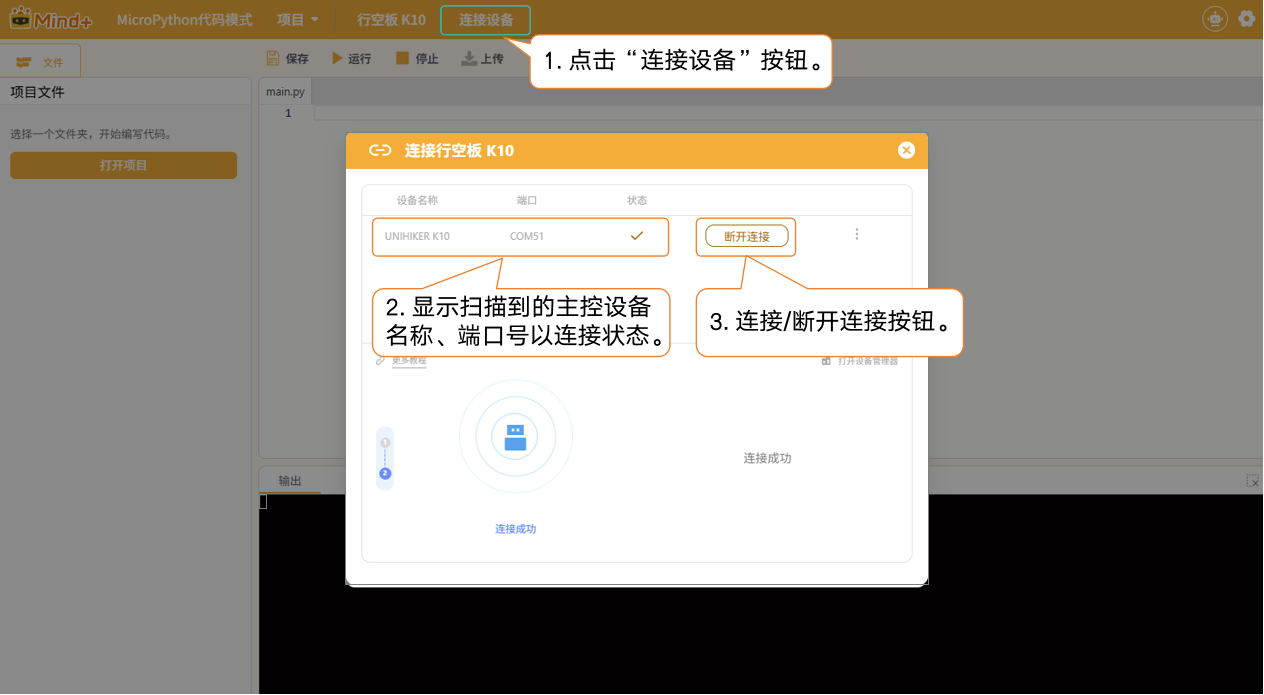Image resolution: width=1264 pixels, height=695 pixels.
Task: Select the MicroPython代码模式 menu item
Action: (184, 20)
